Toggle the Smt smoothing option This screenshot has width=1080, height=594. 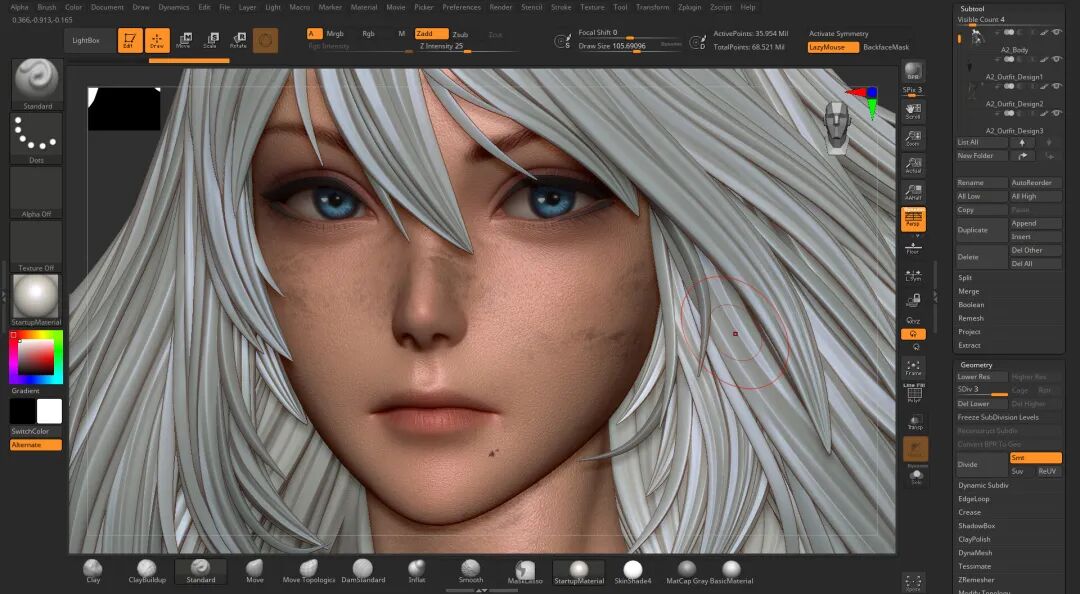point(1035,457)
